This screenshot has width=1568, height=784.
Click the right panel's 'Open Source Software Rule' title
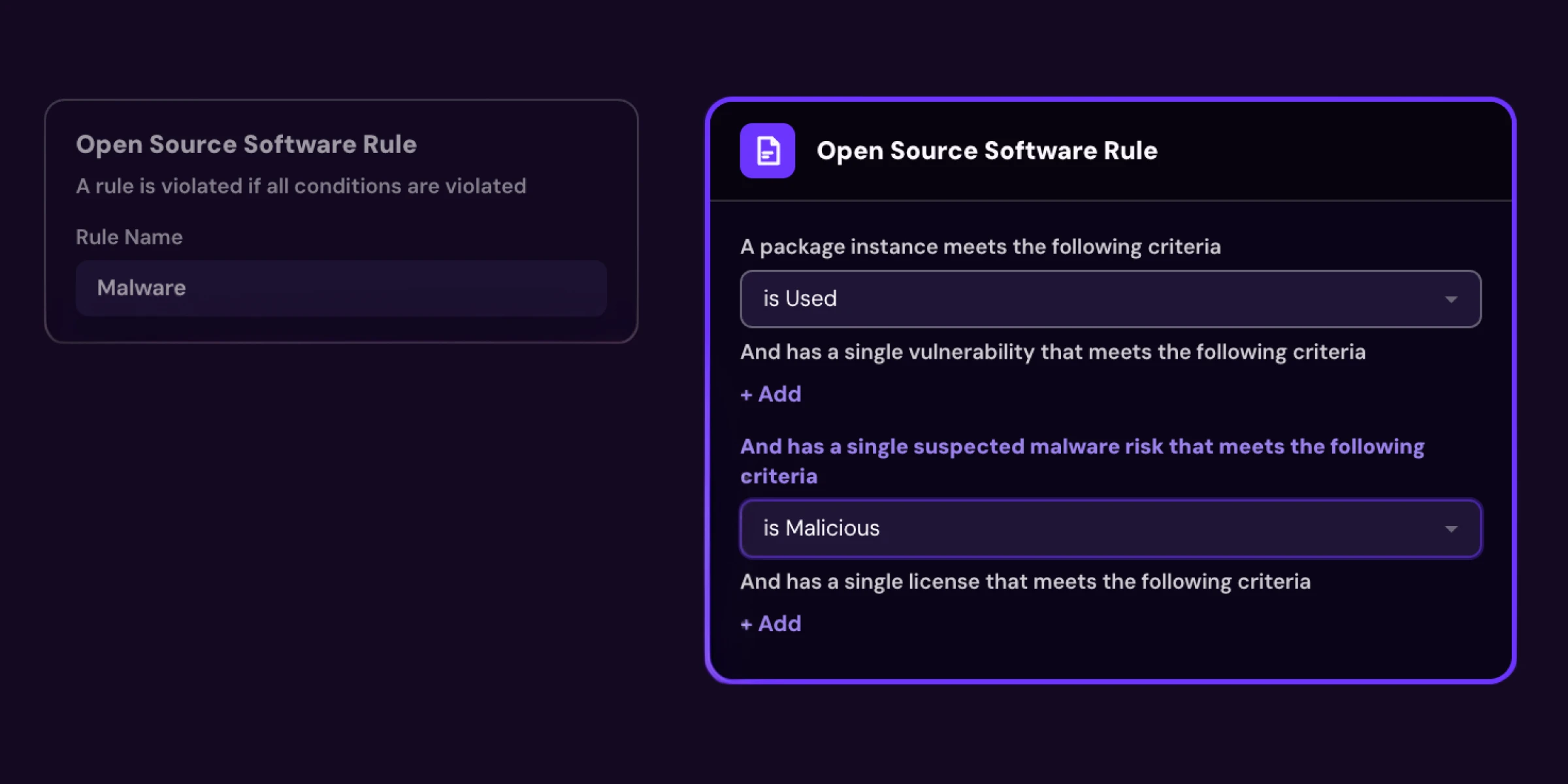click(x=987, y=151)
